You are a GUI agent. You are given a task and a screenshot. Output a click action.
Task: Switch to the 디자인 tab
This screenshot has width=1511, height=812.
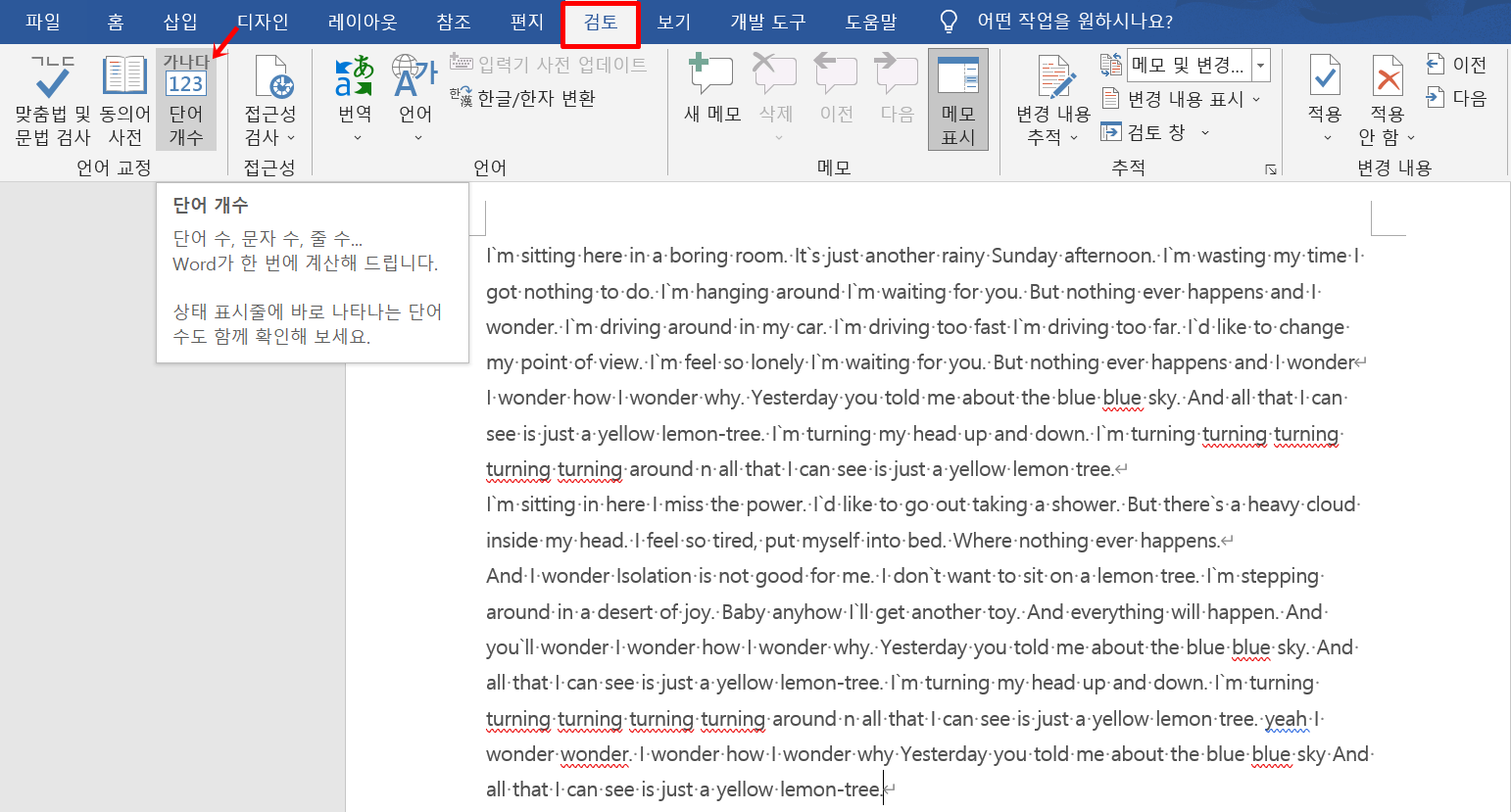(263, 22)
